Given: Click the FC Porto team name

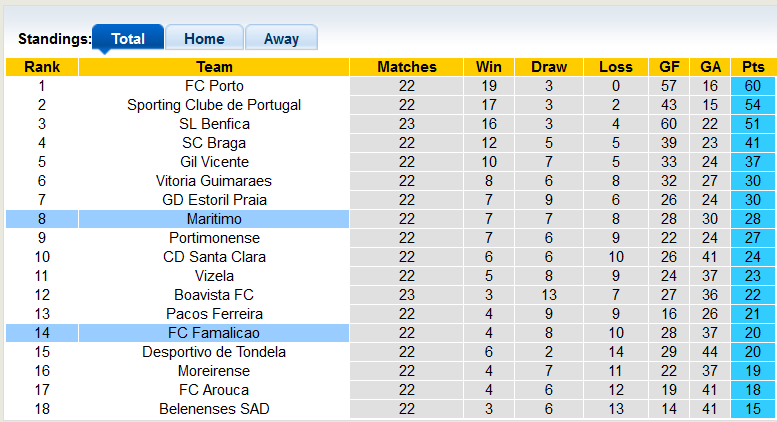Looking at the screenshot, I should [214, 86].
